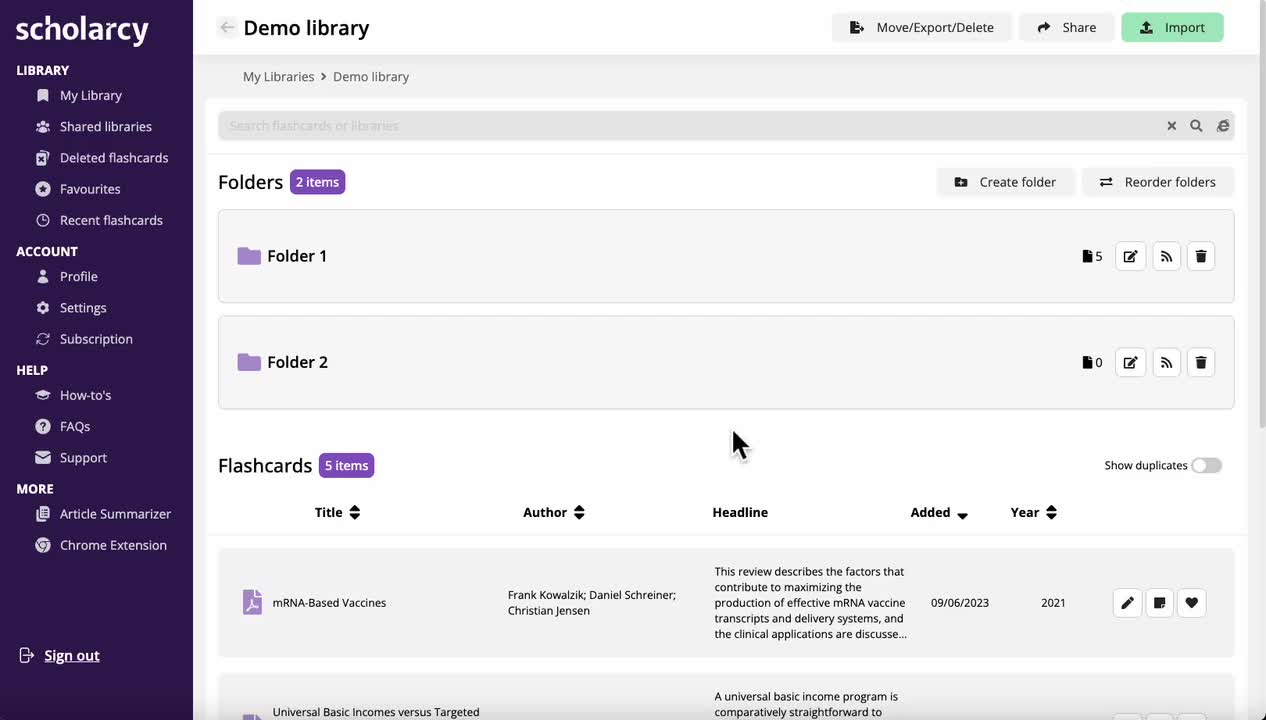This screenshot has width=1266, height=720.
Task: Open the FAQs section
Action: pos(75,426)
